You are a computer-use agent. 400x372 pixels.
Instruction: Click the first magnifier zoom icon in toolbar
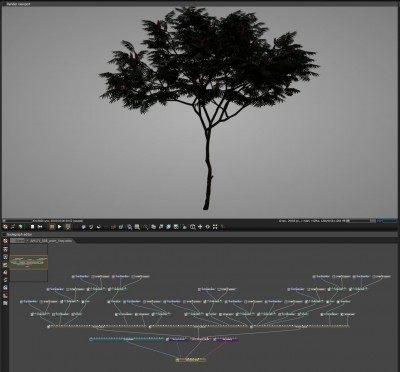click(x=130, y=227)
